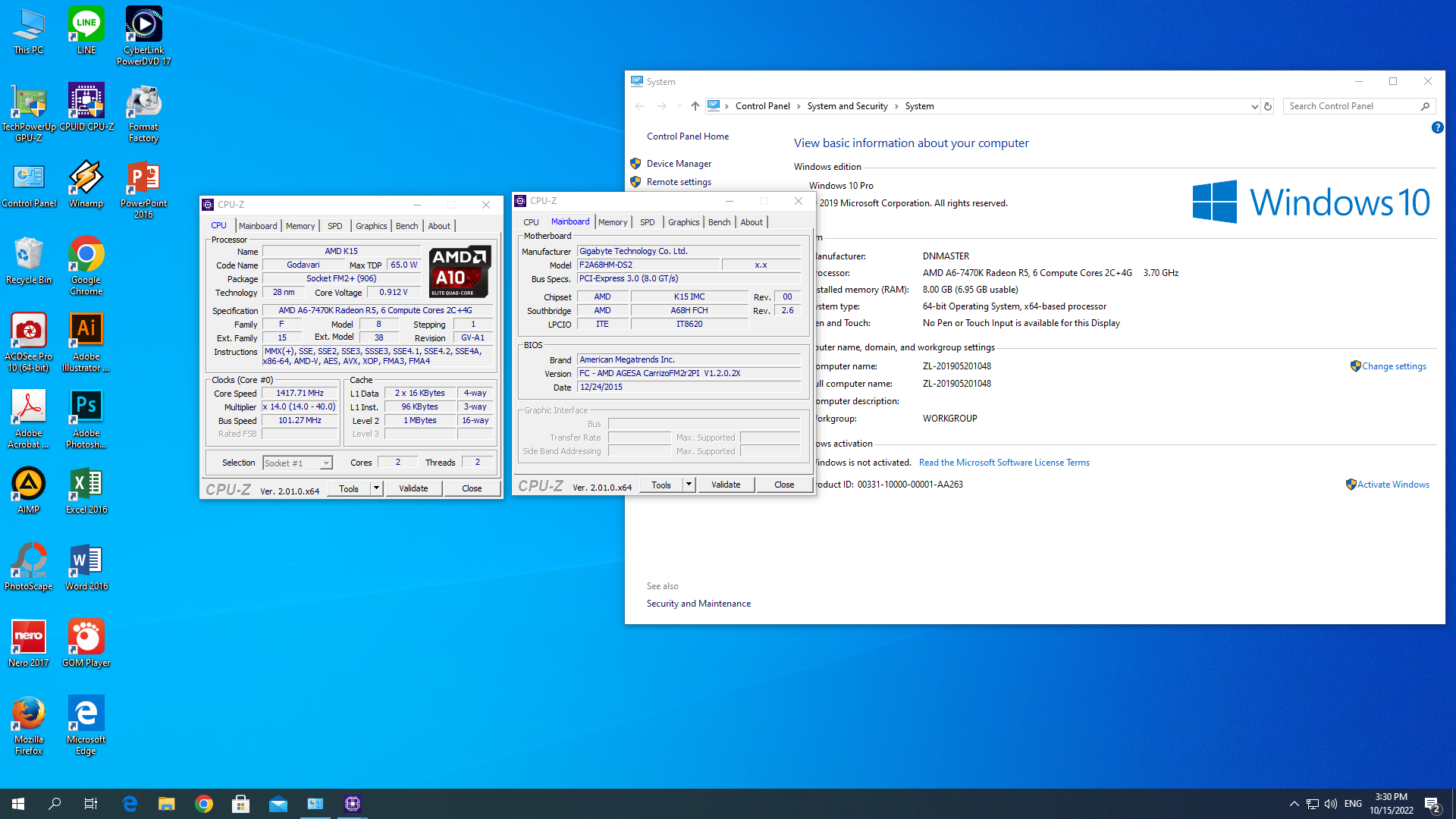Screen dimensions: 1456x819
Task: Click the System help question mark icon
Action: [1437, 127]
